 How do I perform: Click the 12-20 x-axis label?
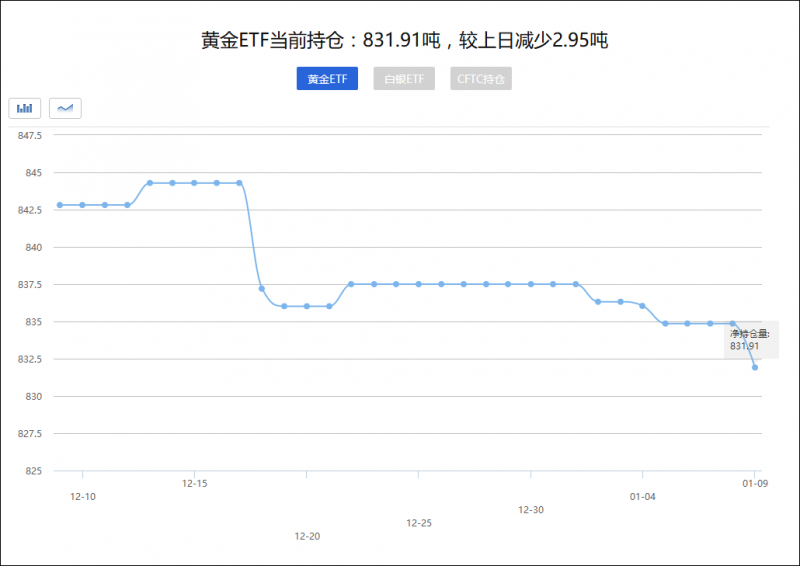coord(307,536)
